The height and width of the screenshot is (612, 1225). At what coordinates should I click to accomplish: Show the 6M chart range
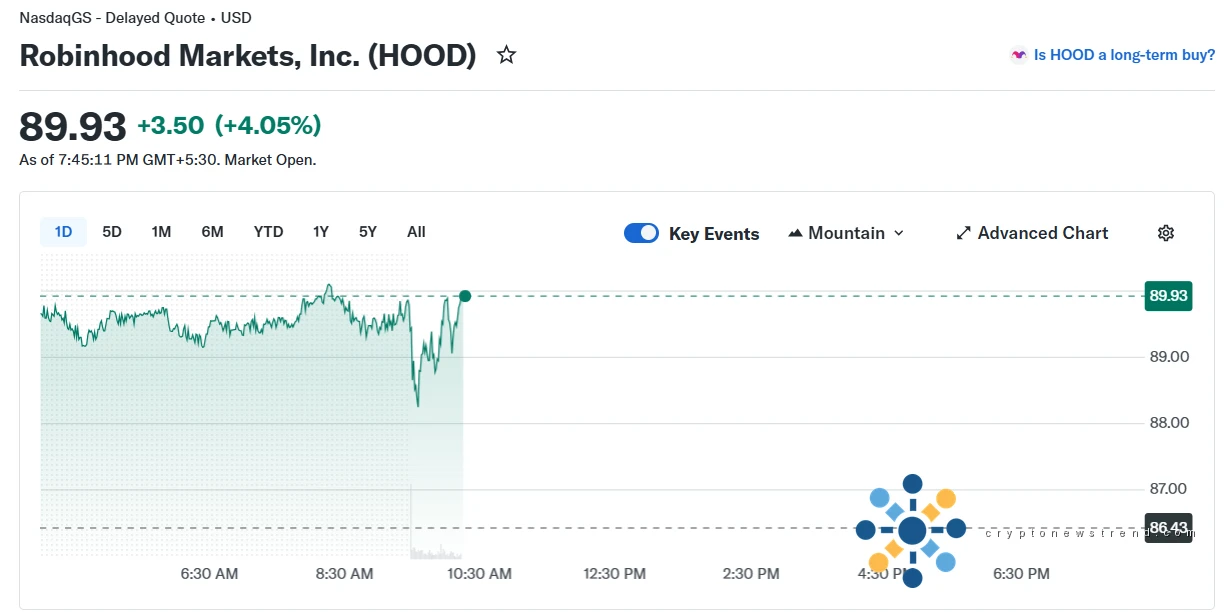pos(212,232)
